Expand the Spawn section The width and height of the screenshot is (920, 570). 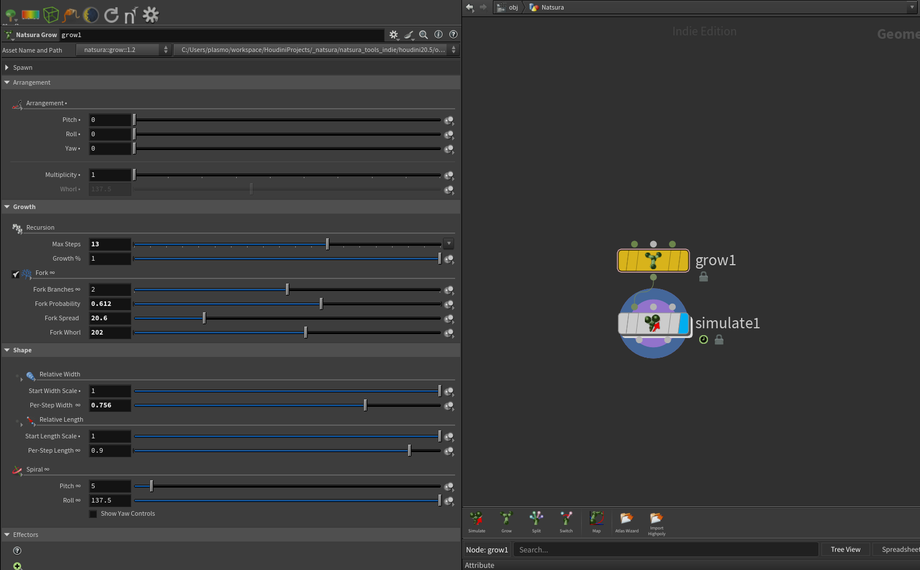pos(8,68)
